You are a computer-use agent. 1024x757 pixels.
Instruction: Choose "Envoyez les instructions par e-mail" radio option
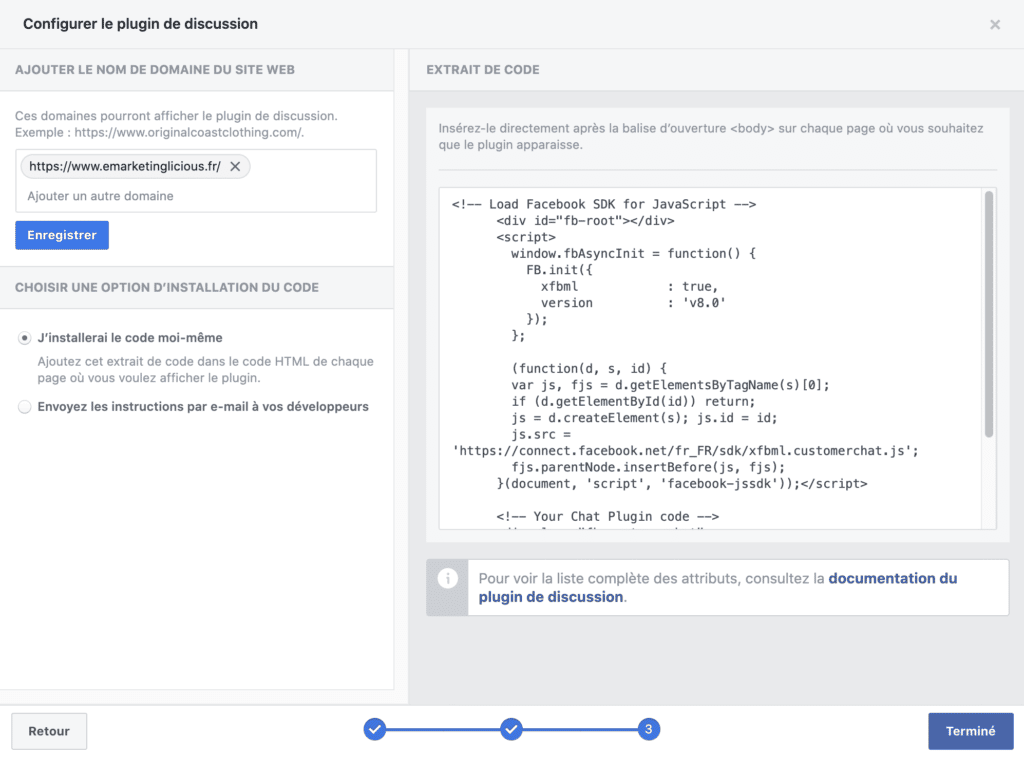(25, 407)
